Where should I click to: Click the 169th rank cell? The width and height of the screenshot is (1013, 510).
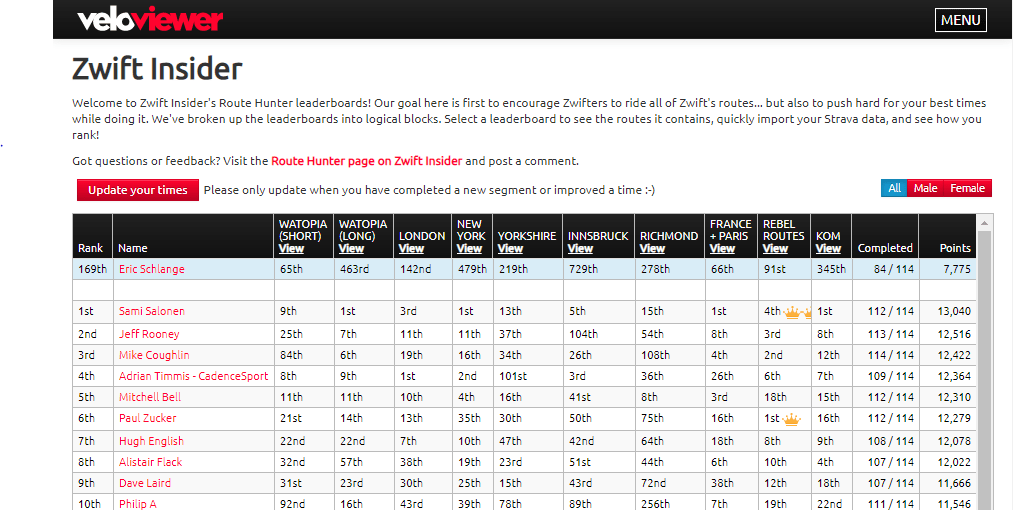pyautogui.click(x=92, y=269)
